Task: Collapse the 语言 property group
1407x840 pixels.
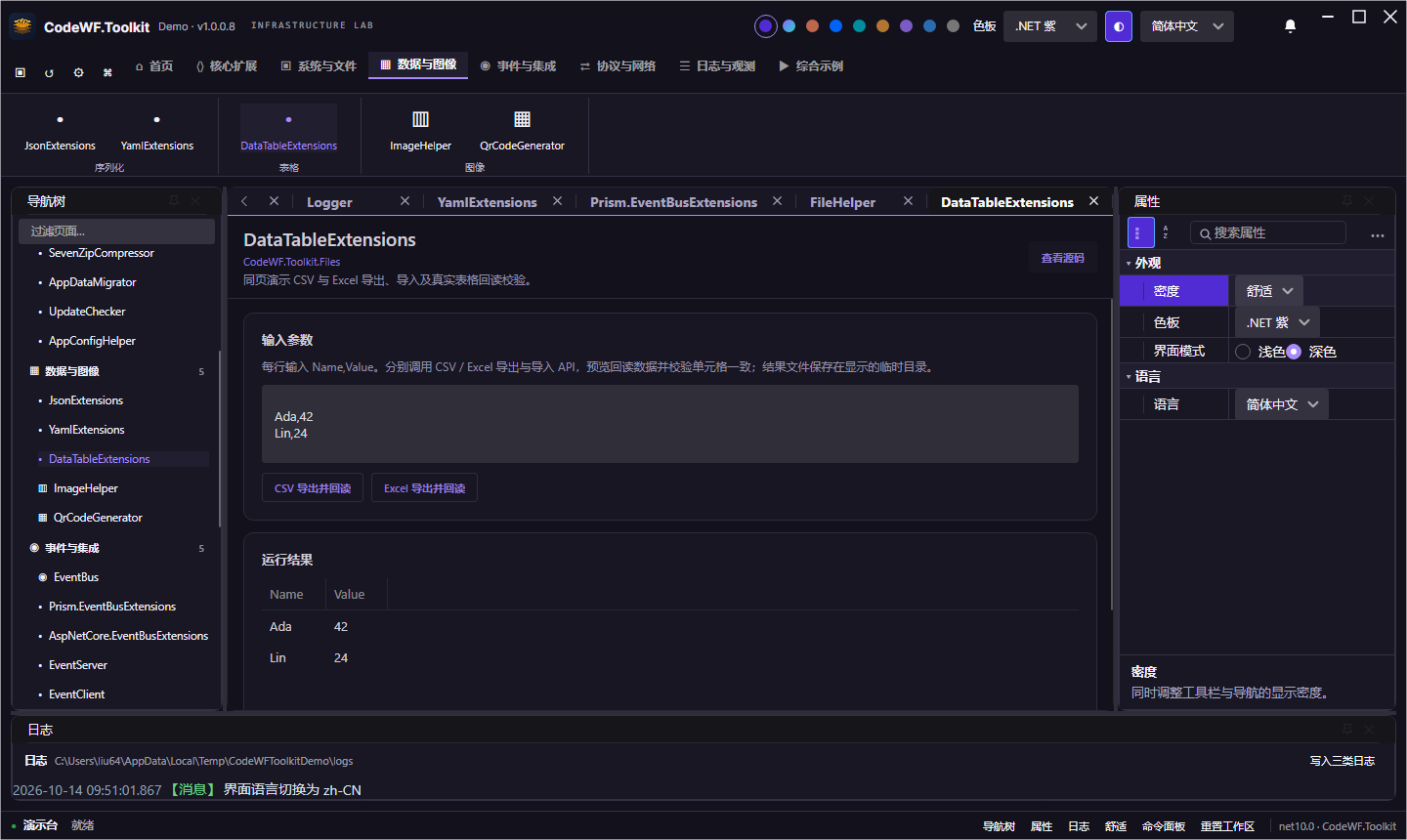Action: coord(1129,377)
